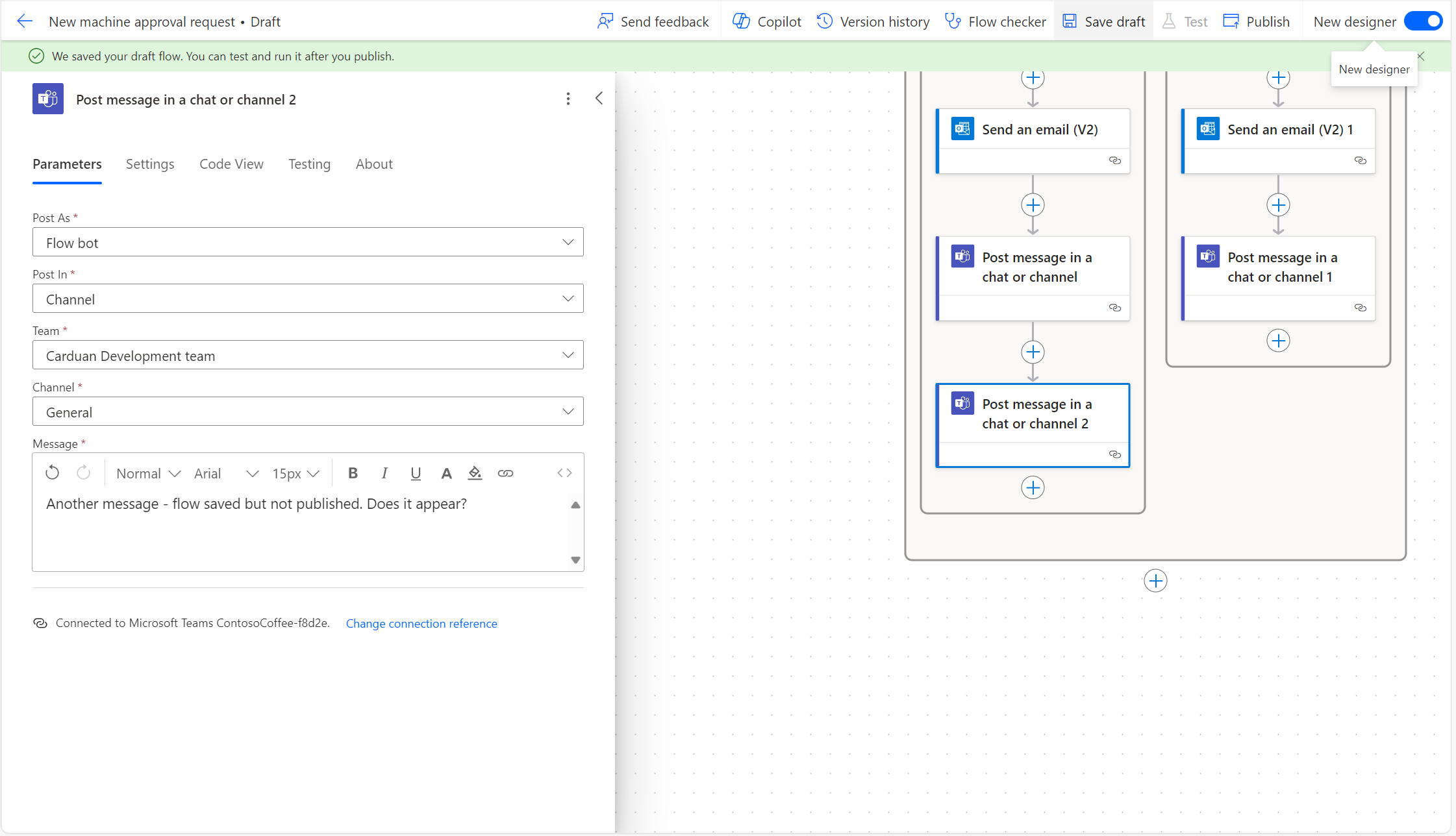
Task: Open the action's more options menu
Action: (x=568, y=99)
